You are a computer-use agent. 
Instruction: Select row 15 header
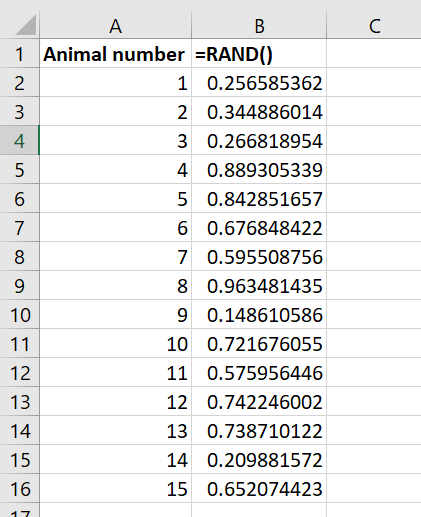coord(19,459)
